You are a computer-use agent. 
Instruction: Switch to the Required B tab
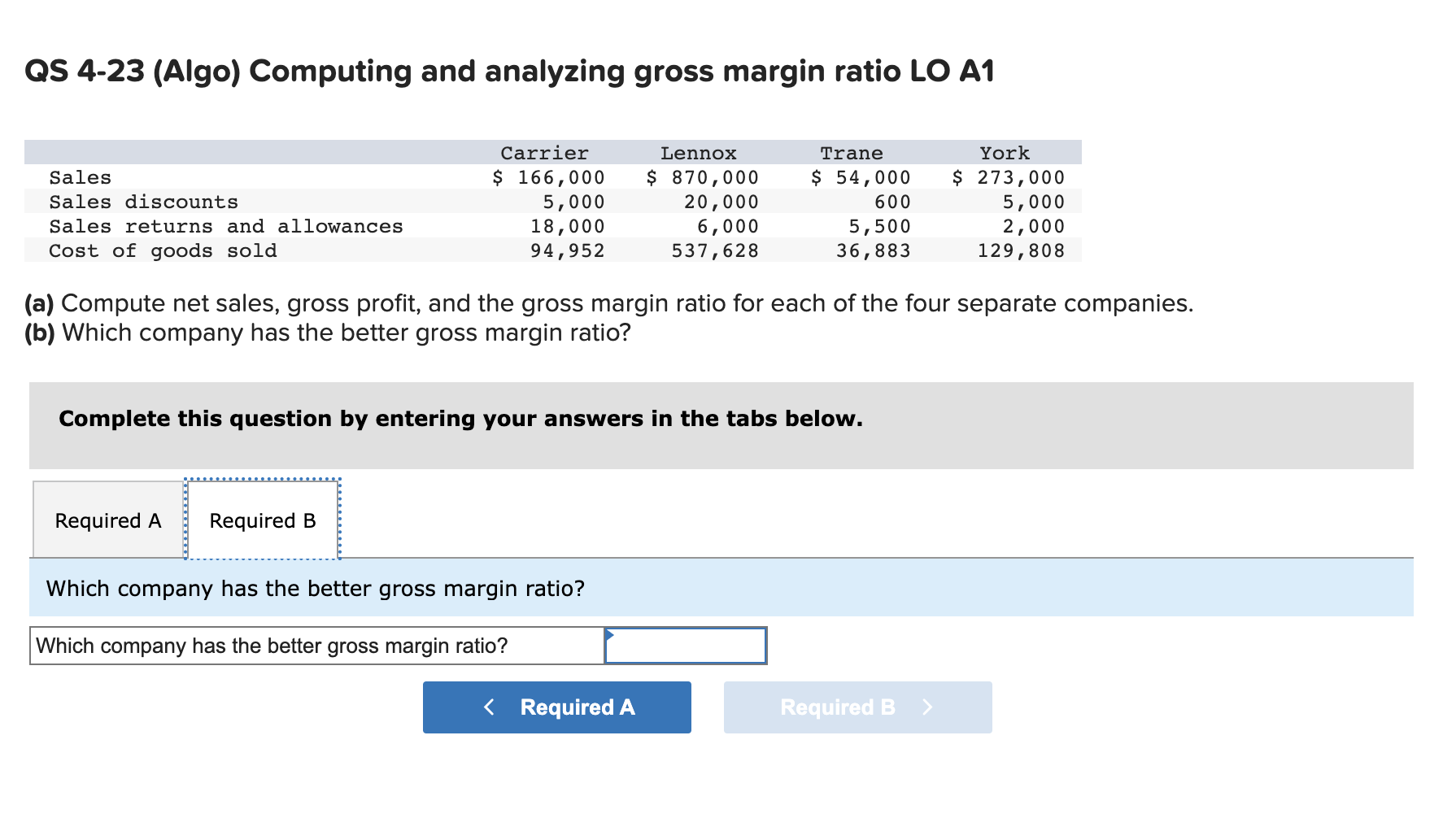tap(262, 520)
